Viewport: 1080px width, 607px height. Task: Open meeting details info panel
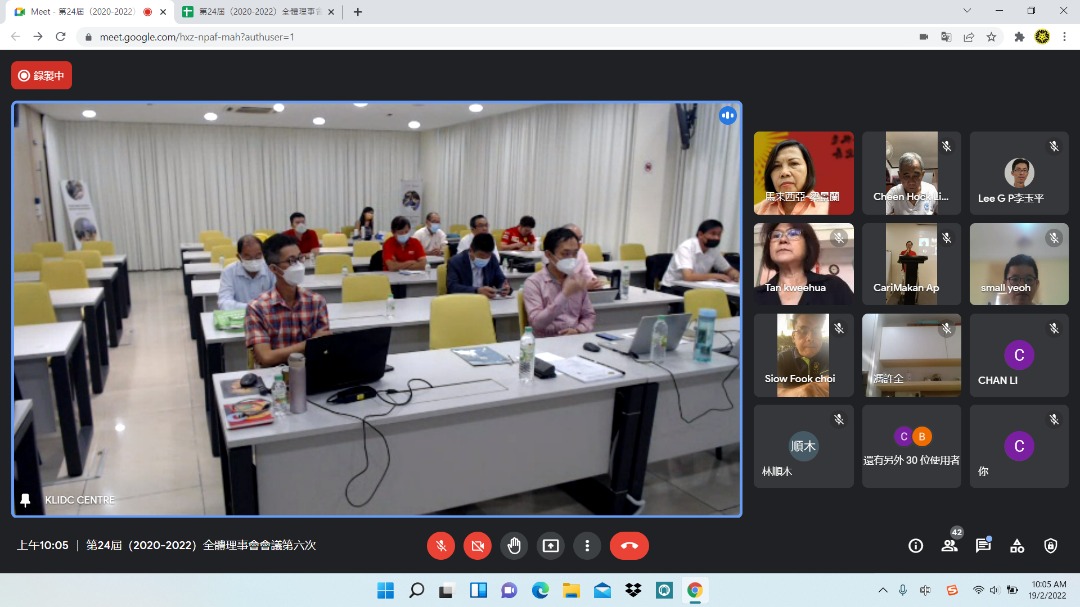click(915, 545)
